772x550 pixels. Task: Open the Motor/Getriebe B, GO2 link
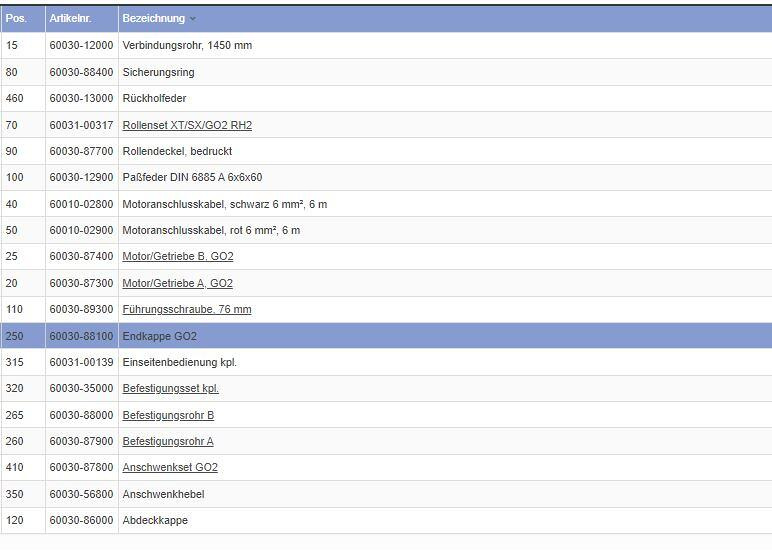coord(178,257)
